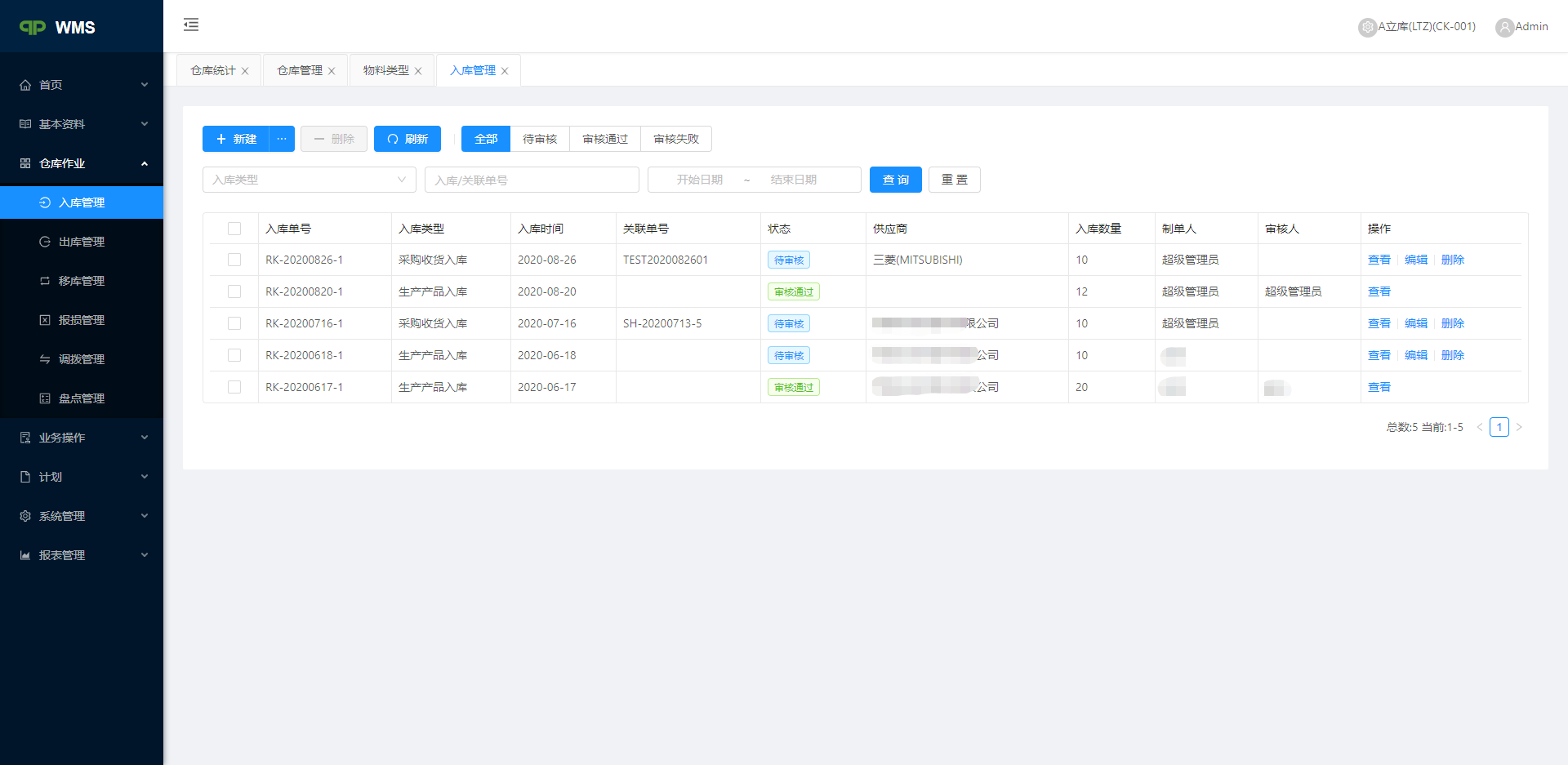Viewport: 1568px width, 765px height.
Task: Close the 物料类型 tab
Action: 418,71
